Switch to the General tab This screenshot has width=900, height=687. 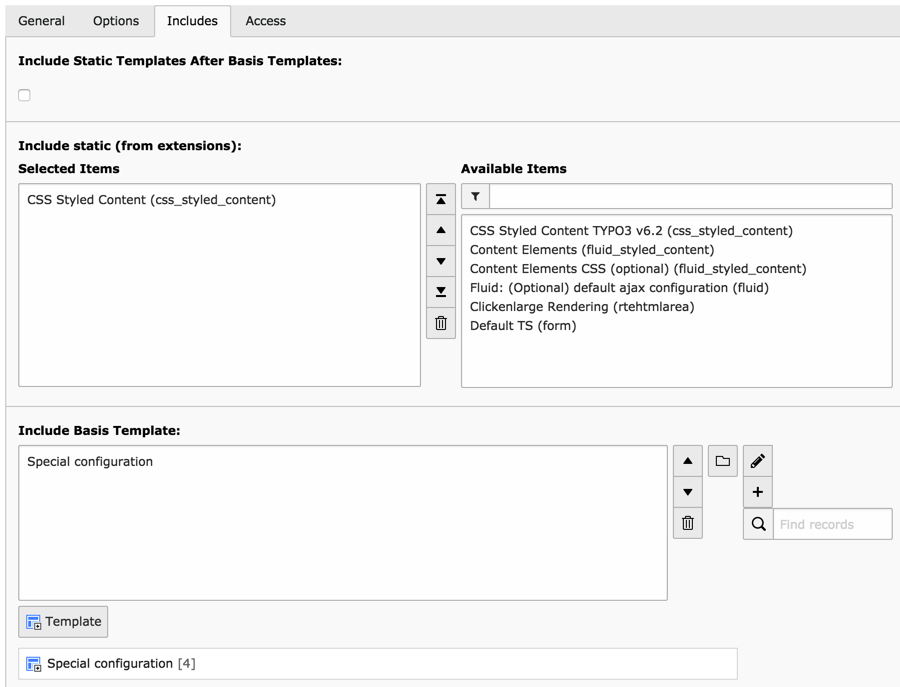(x=41, y=21)
